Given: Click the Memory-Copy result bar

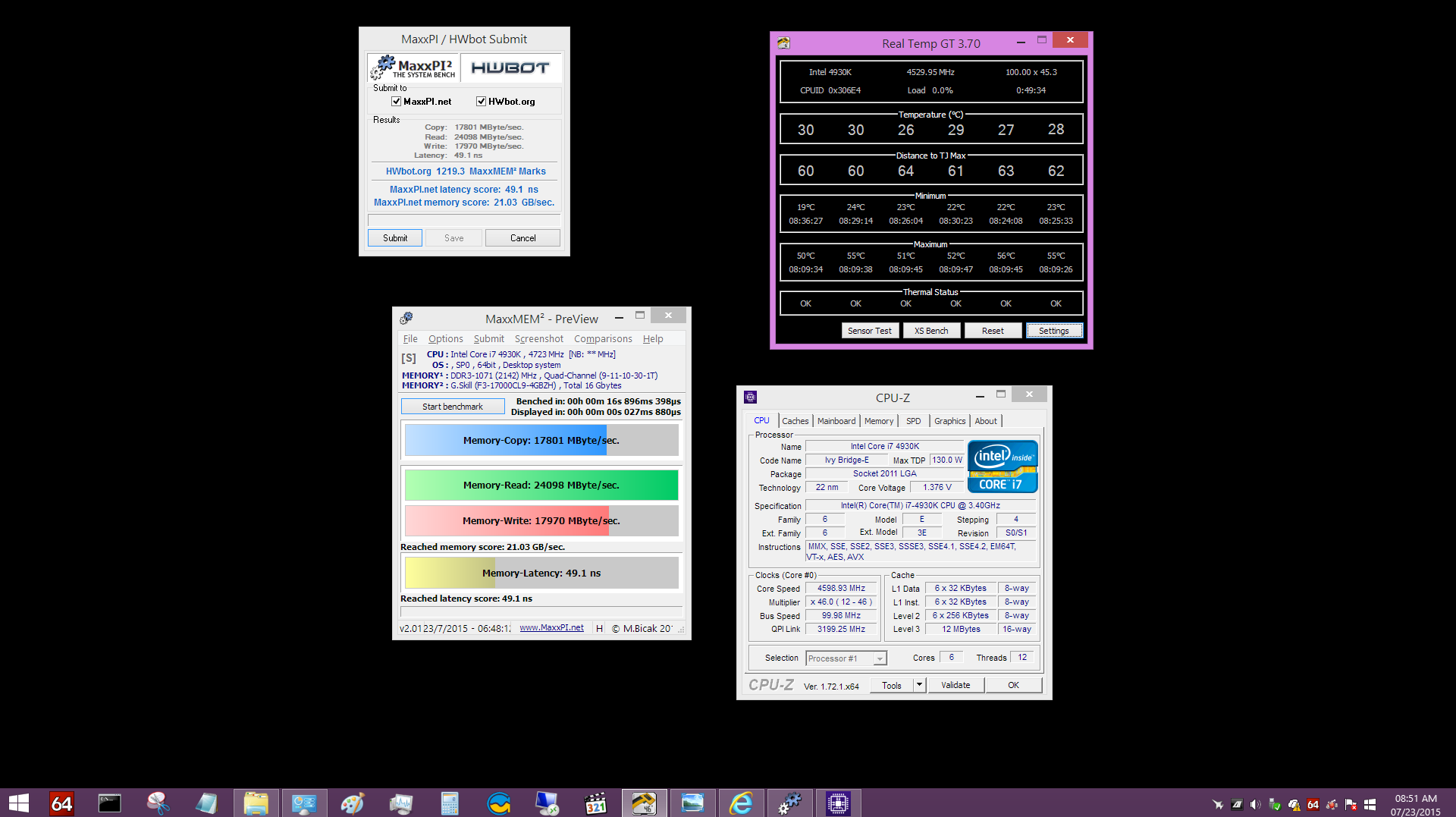Looking at the screenshot, I should coord(541,440).
